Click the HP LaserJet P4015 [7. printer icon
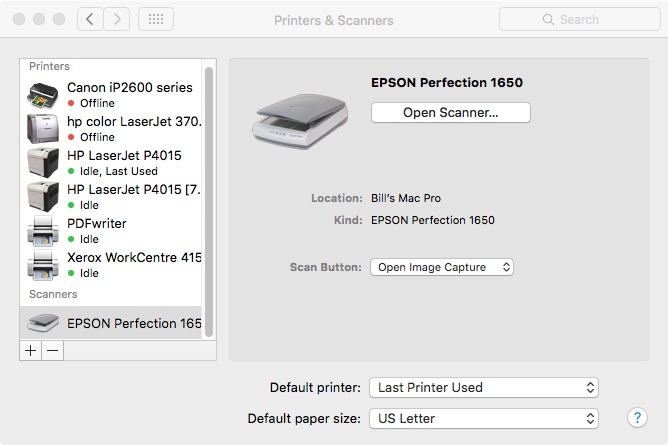Screen dimensions: 668x445 click(43, 197)
